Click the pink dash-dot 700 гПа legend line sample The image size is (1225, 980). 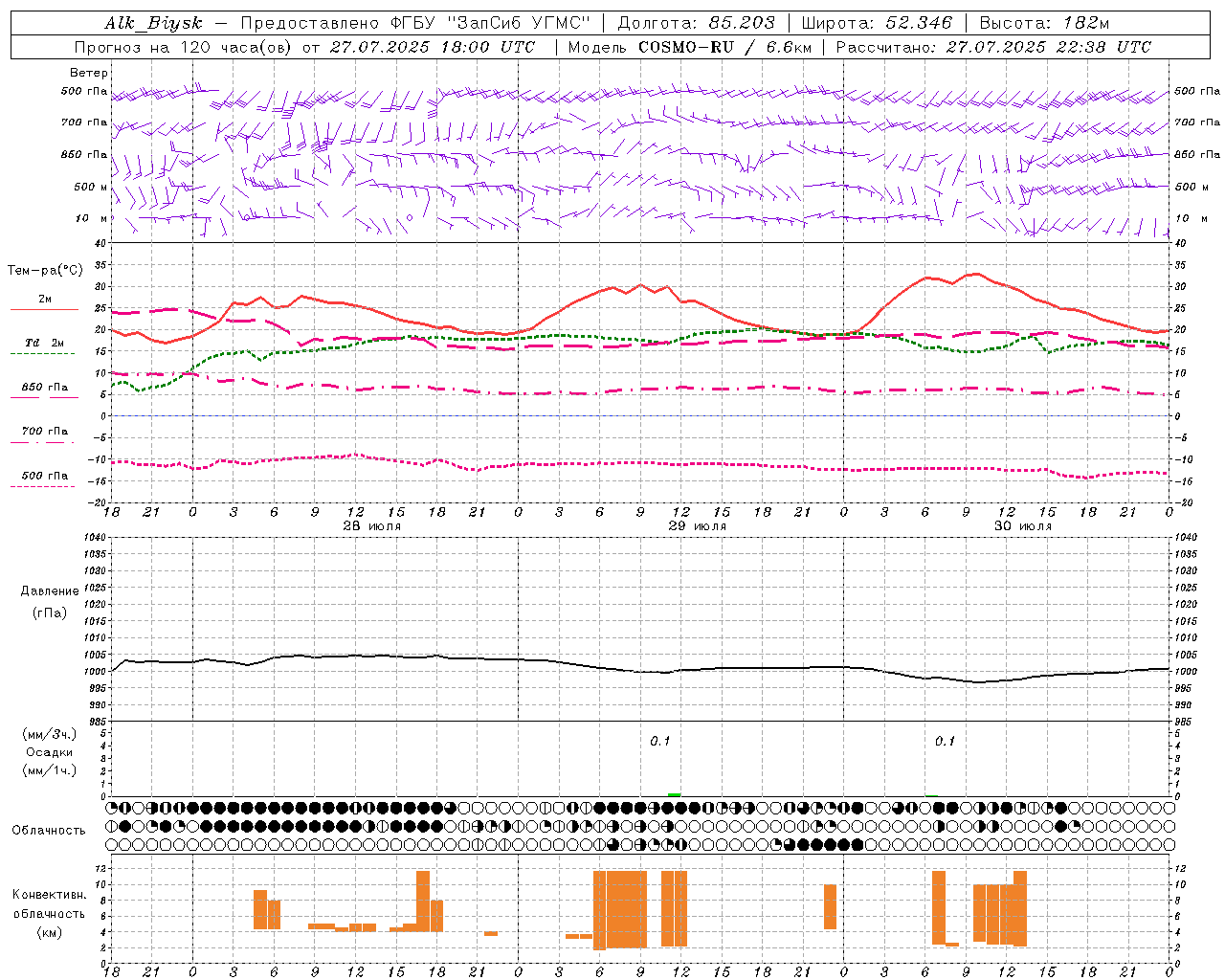(x=43, y=442)
